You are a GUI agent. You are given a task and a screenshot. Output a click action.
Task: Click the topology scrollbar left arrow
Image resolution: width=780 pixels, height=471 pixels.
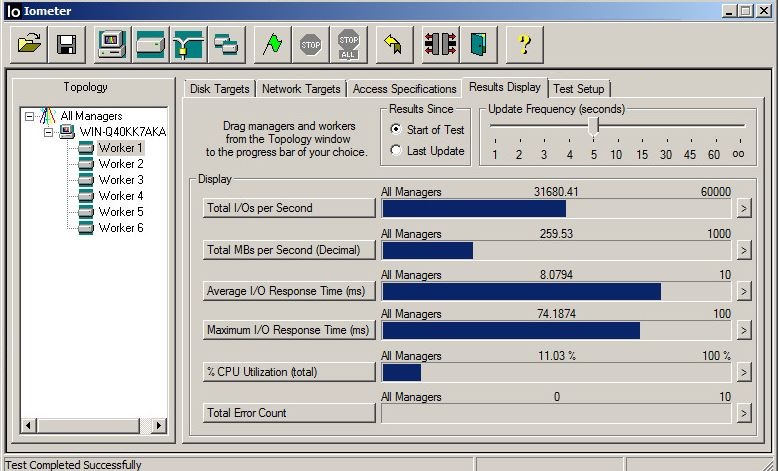point(29,425)
